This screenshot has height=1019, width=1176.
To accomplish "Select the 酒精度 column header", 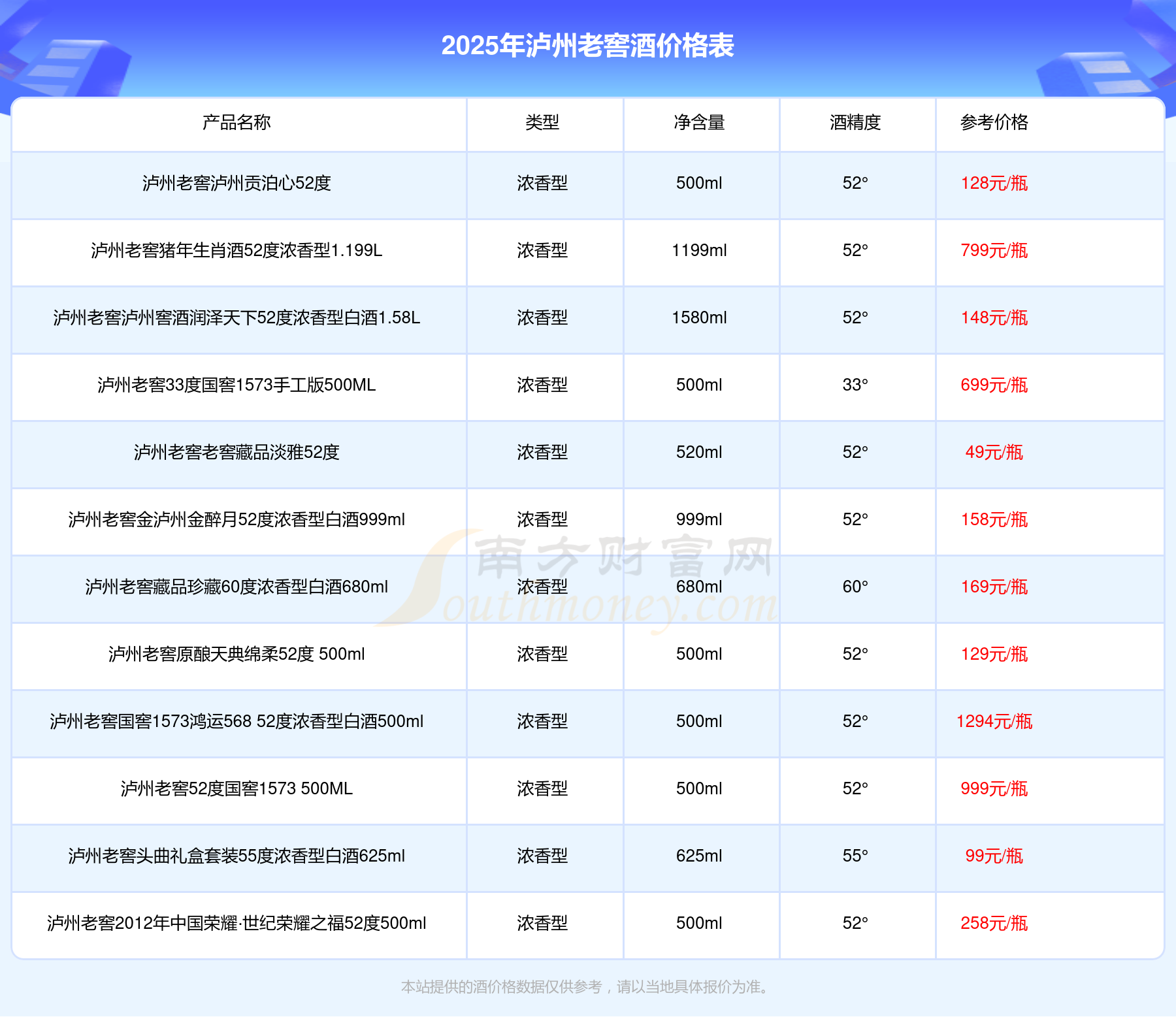I will [x=855, y=122].
